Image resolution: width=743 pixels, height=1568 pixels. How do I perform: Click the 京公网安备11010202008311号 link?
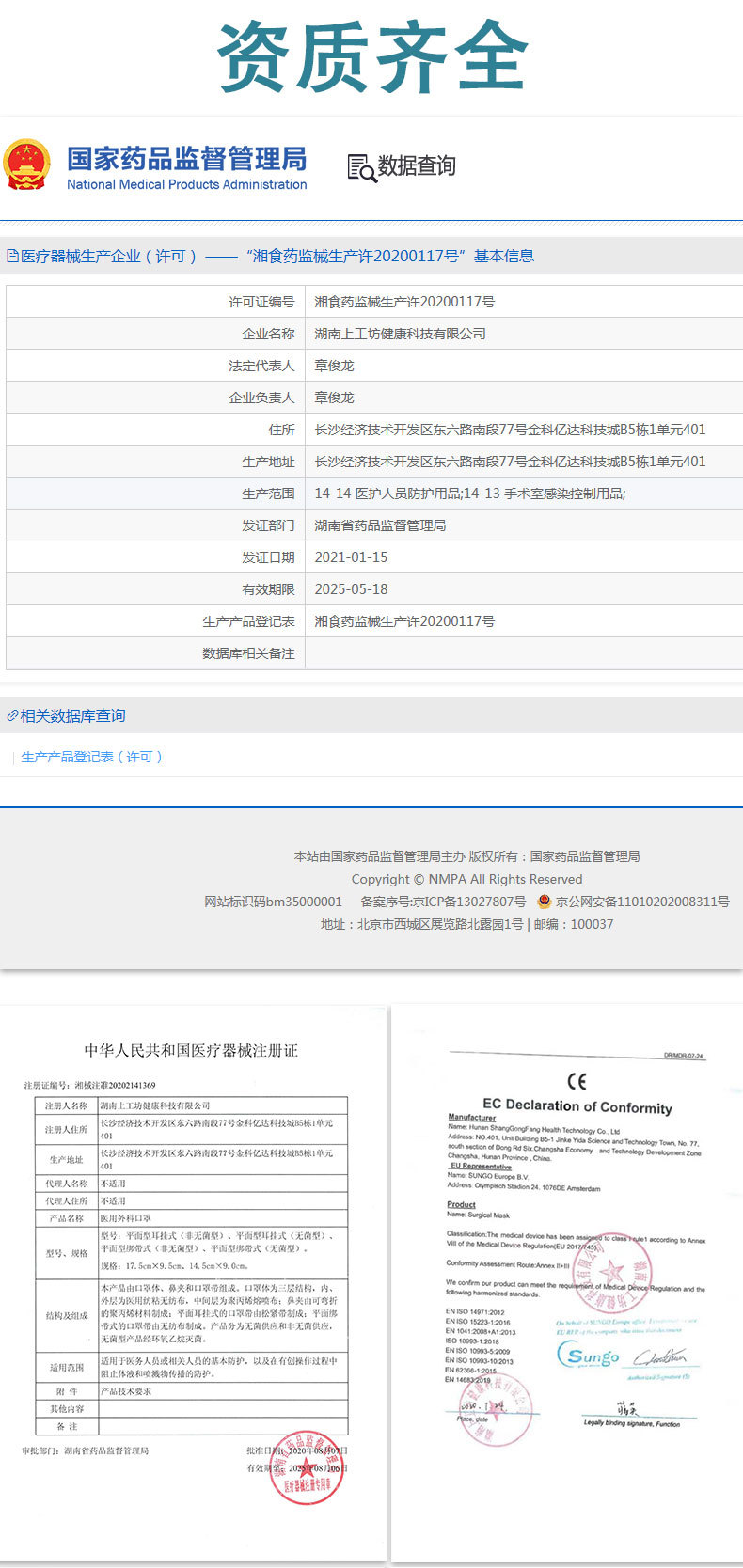click(x=642, y=902)
